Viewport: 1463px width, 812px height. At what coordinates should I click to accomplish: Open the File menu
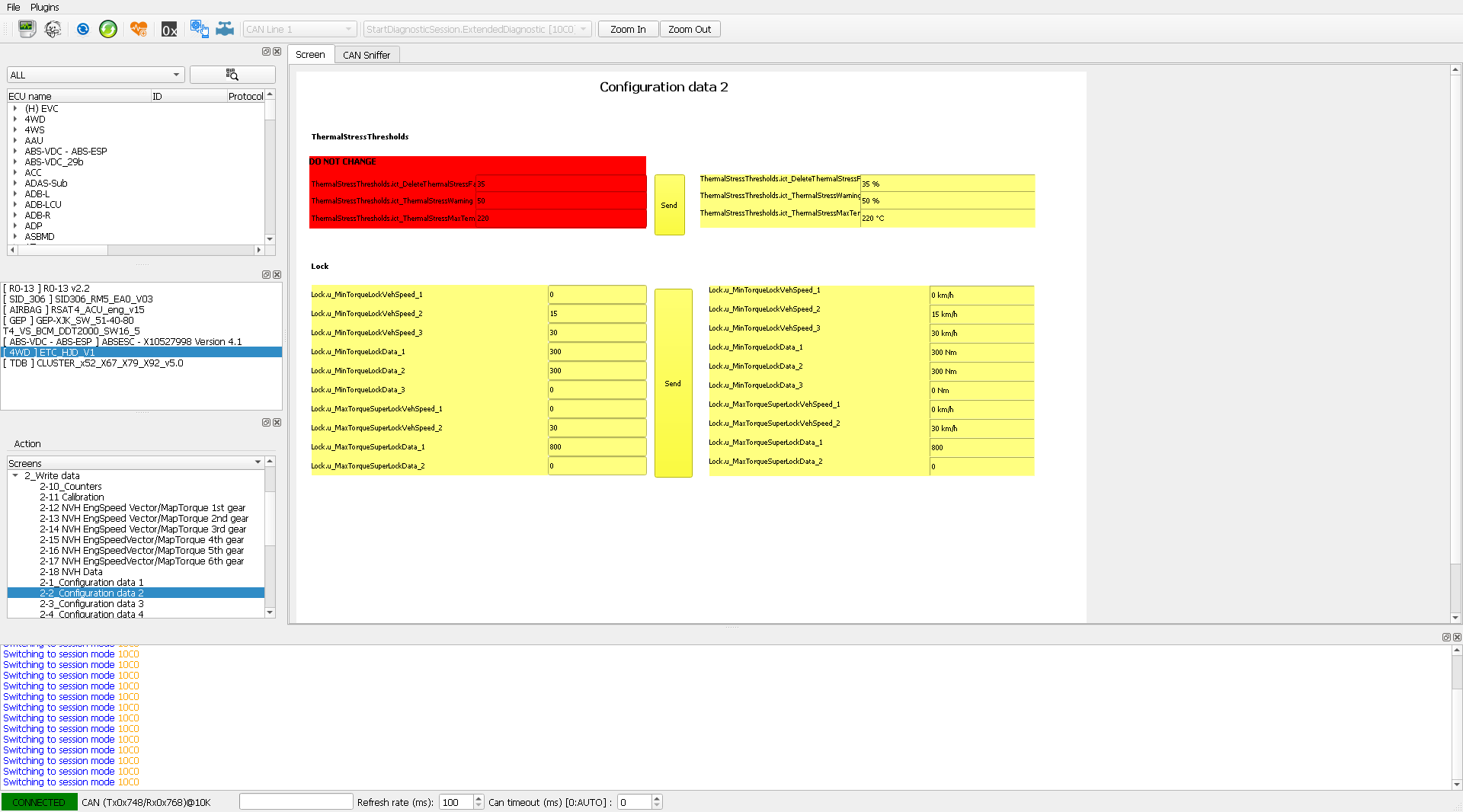pos(14,7)
